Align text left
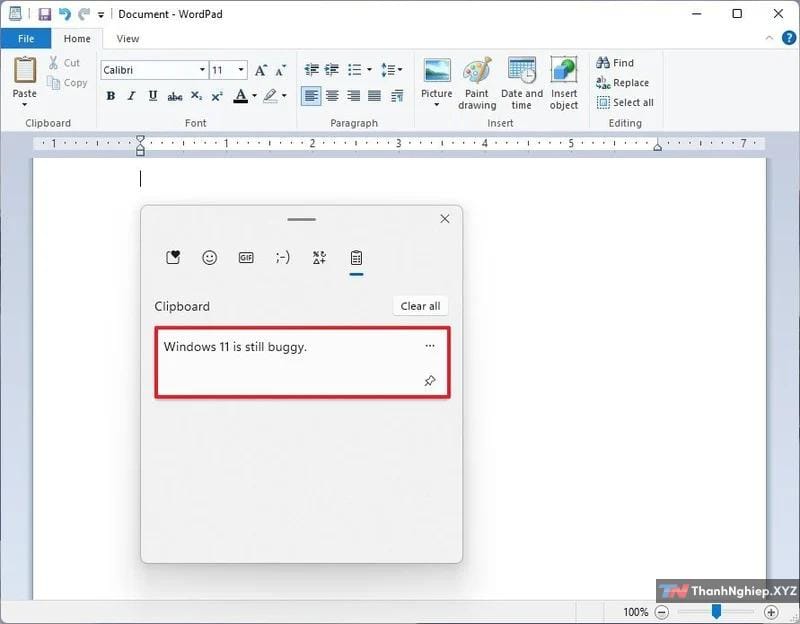The image size is (800, 624). (311, 95)
